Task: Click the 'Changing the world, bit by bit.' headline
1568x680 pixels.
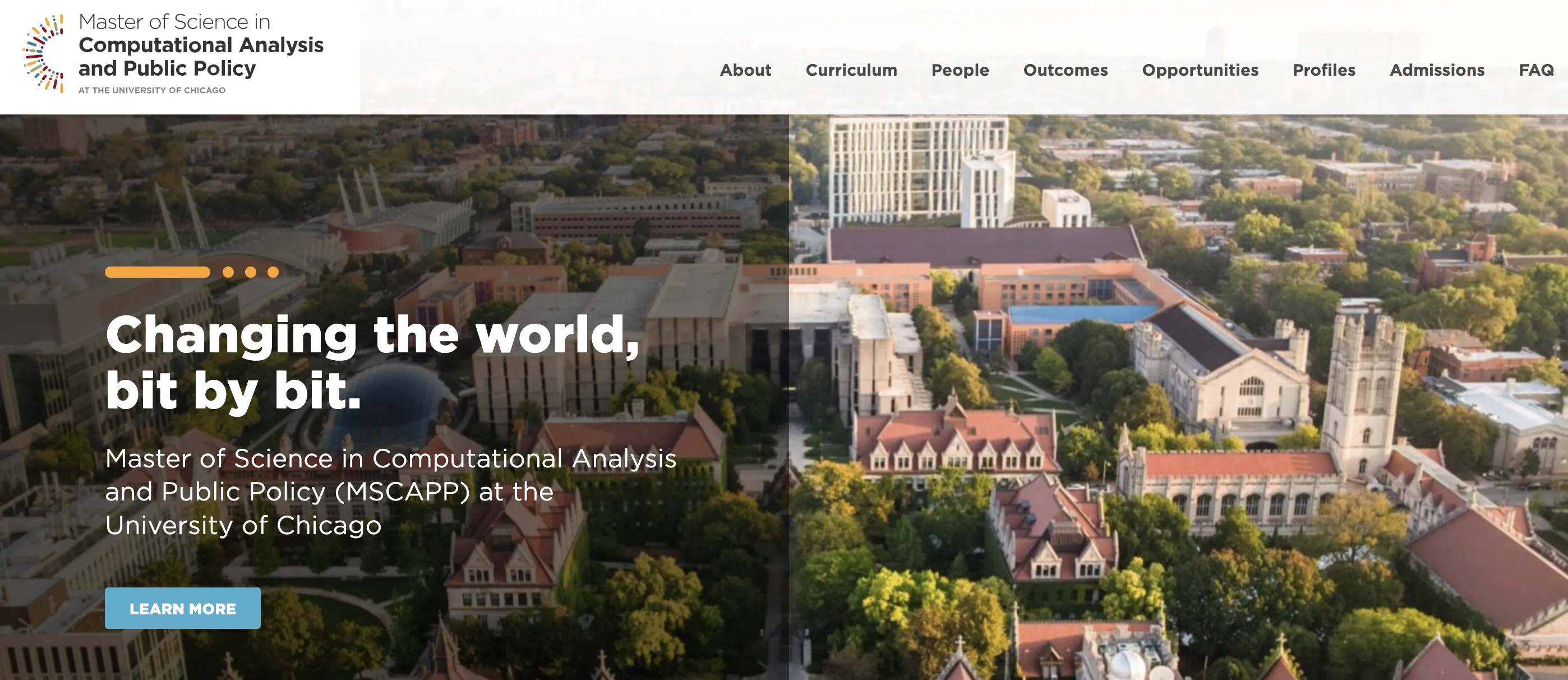Action: (x=371, y=362)
